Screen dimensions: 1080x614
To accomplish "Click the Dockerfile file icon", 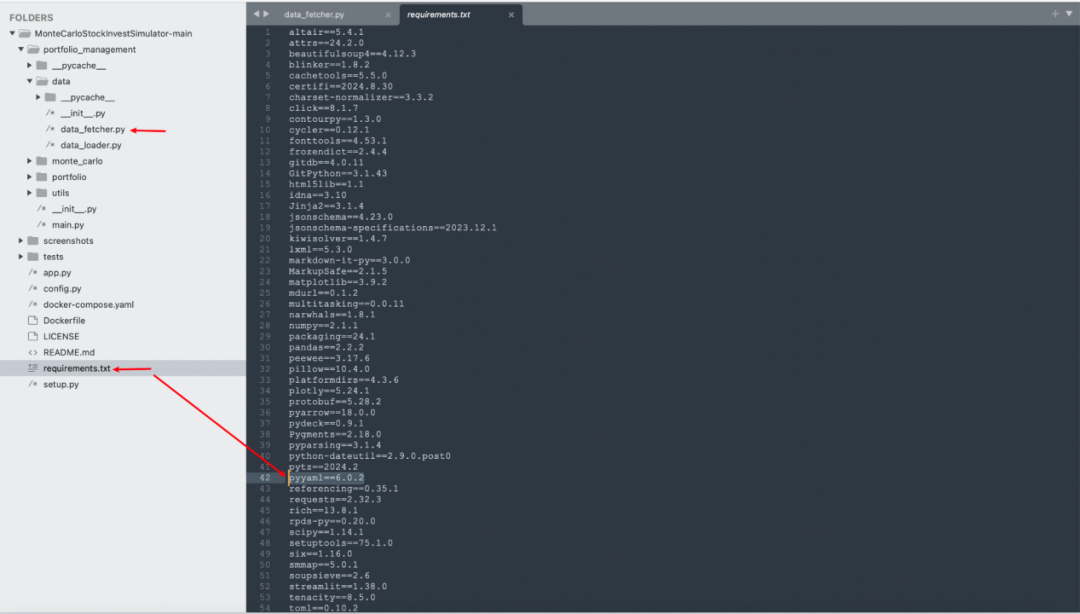I will click(33, 321).
